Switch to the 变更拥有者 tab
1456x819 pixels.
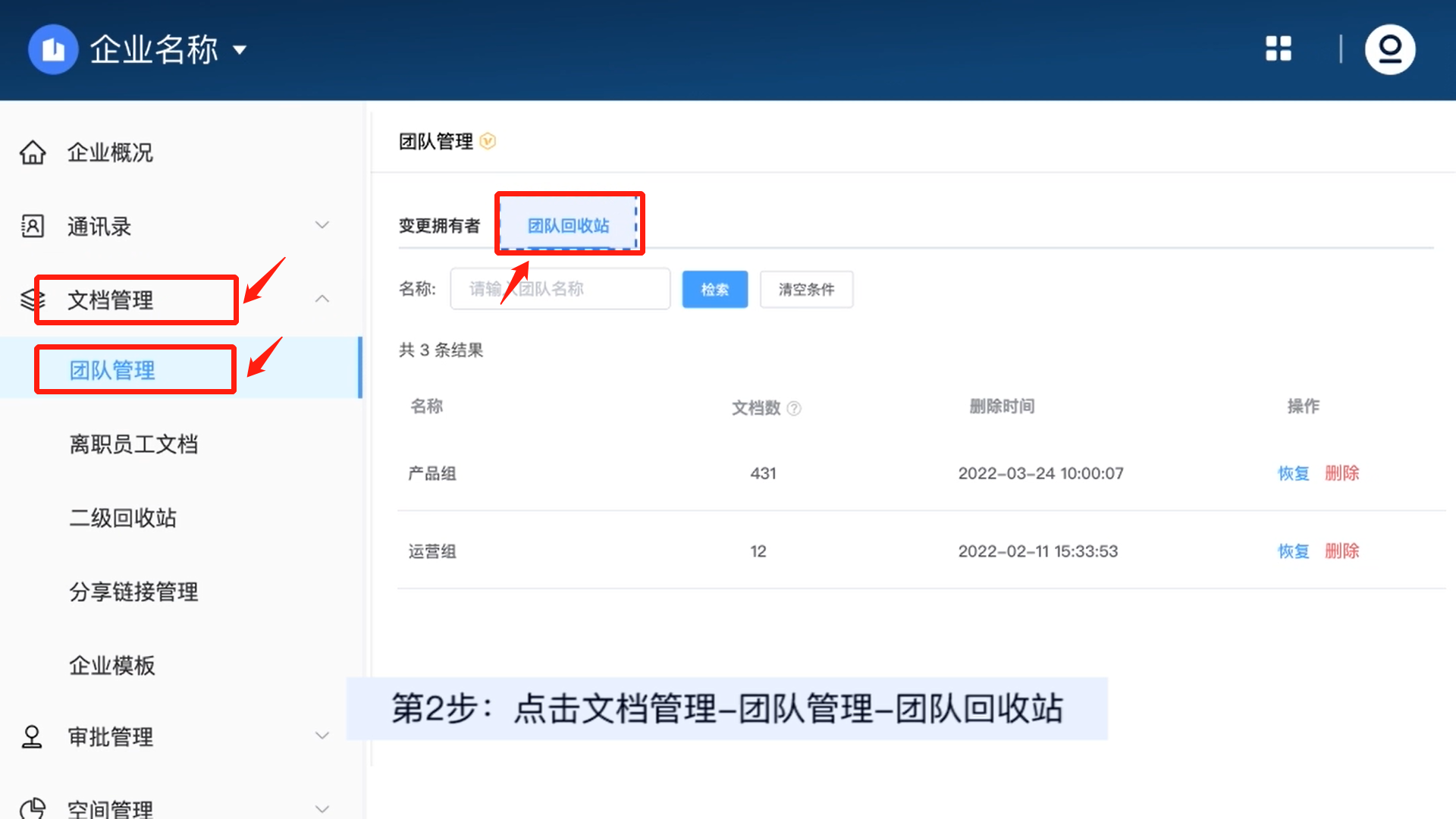pos(440,226)
